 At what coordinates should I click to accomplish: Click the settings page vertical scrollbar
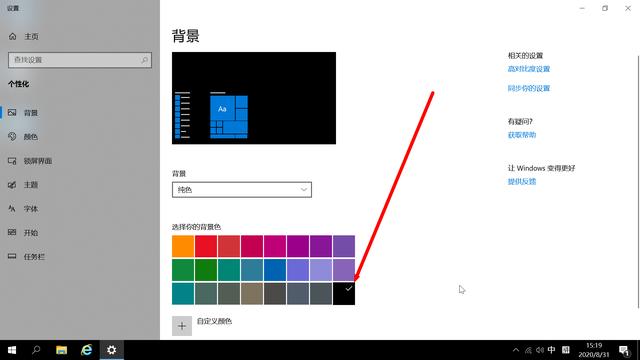click(x=638, y=182)
